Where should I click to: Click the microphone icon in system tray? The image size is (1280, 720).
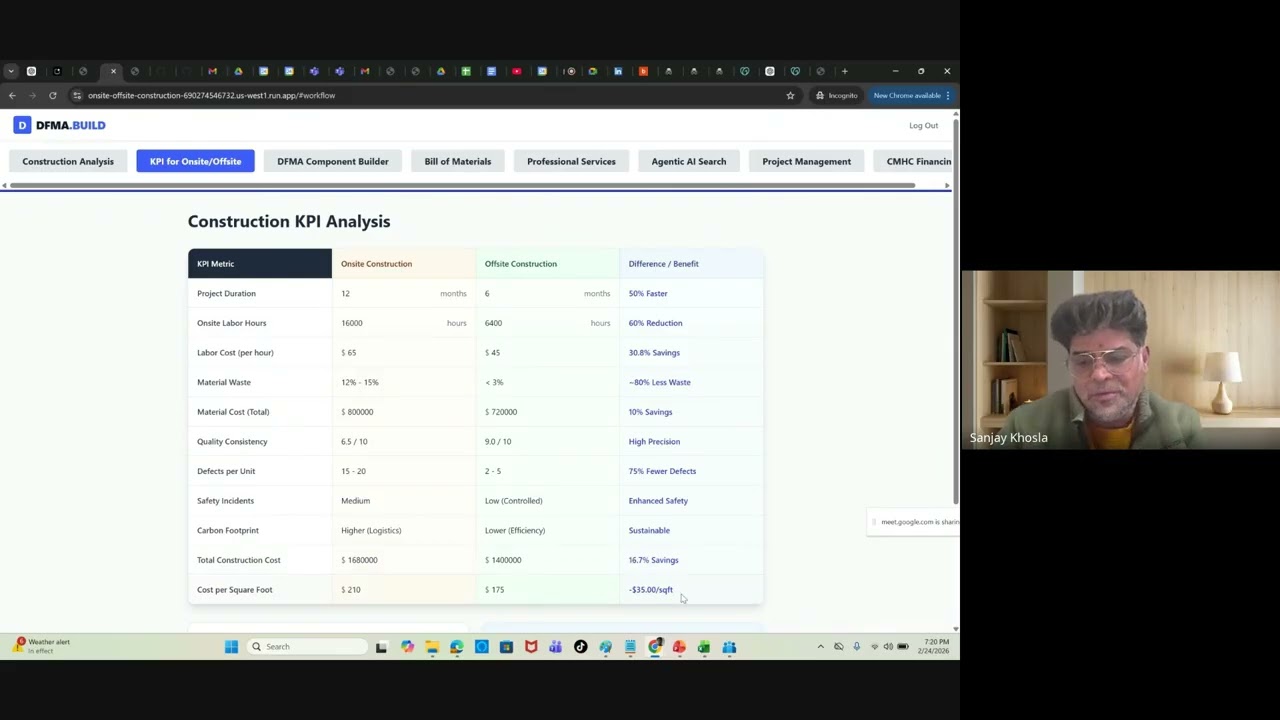point(856,646)
